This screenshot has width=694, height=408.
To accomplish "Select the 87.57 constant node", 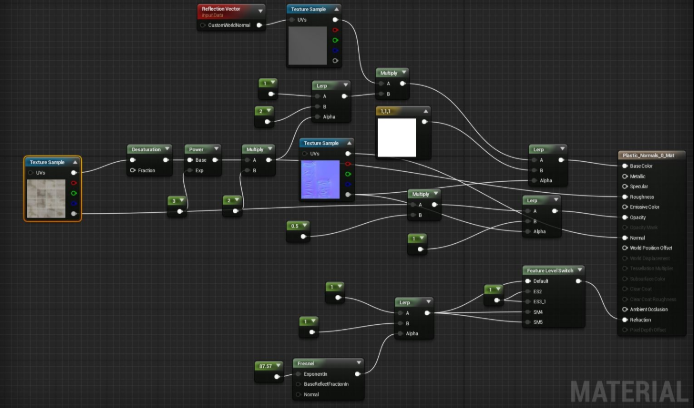I will tap(268, 365).
